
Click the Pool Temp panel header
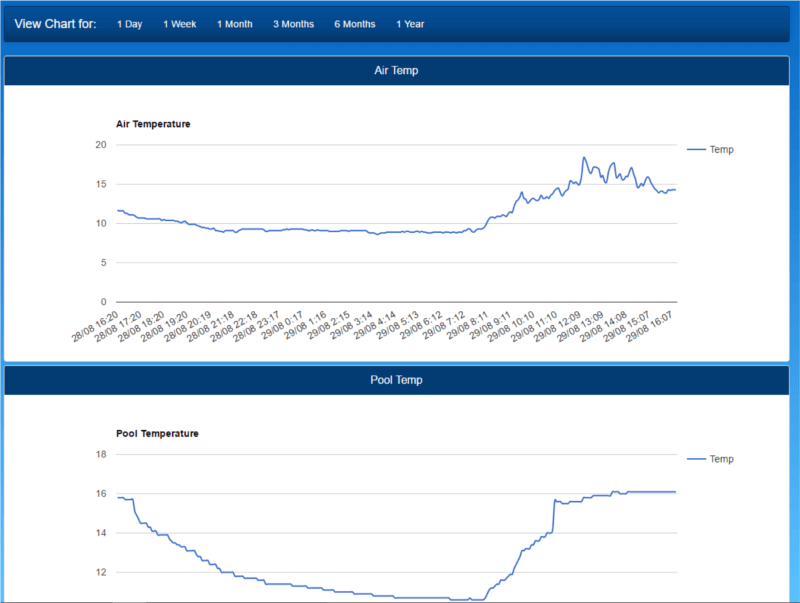[397, 380]
